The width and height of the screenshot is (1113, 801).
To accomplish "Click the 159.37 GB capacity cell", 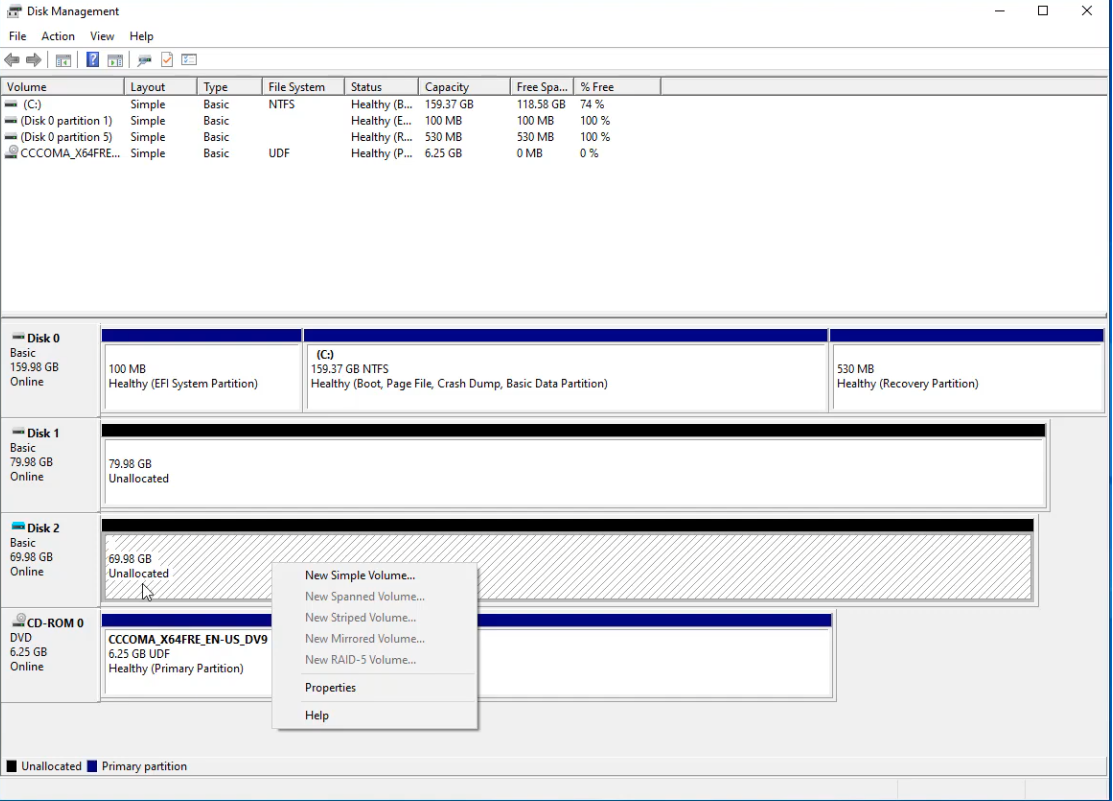I will (449, 104).
